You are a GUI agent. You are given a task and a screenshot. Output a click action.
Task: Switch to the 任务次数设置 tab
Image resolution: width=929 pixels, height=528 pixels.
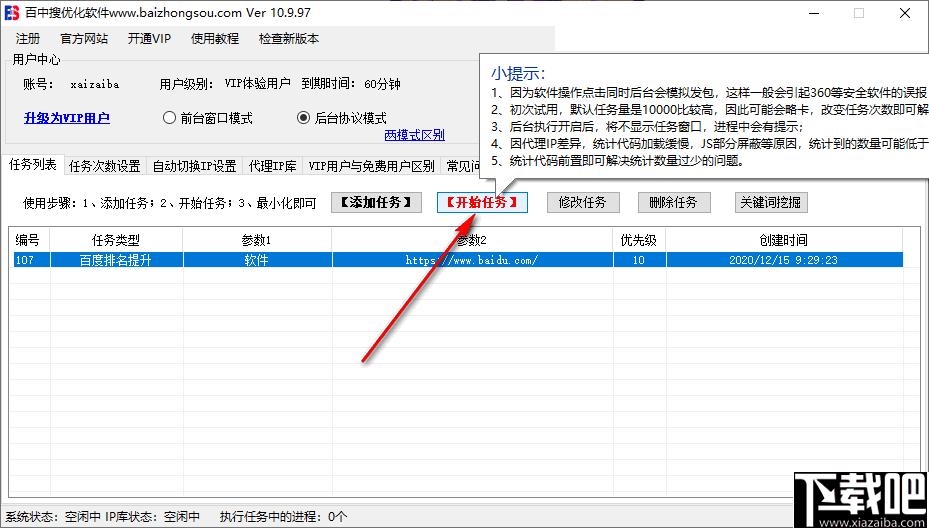coord(105,167)
